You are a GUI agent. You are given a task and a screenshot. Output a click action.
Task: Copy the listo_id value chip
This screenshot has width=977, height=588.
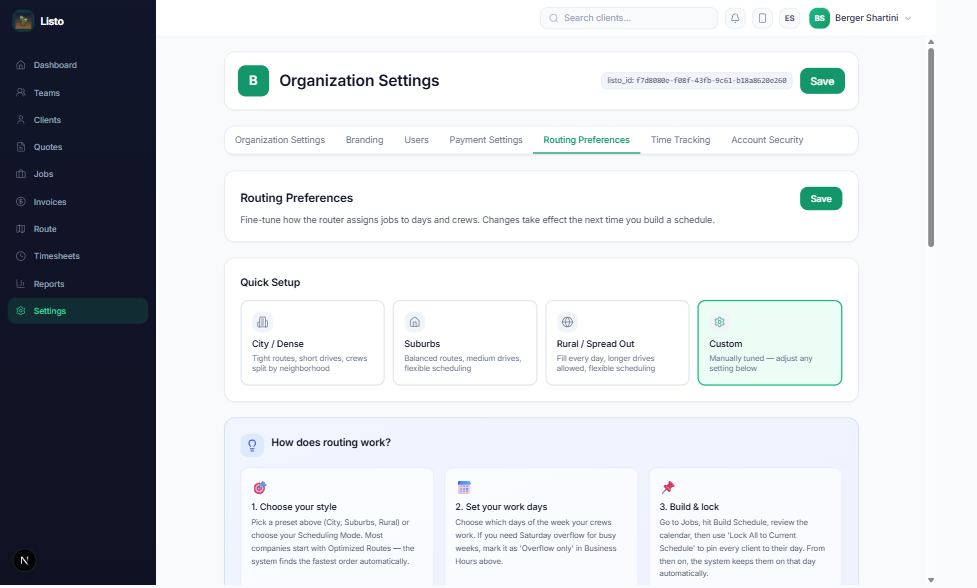696,80
